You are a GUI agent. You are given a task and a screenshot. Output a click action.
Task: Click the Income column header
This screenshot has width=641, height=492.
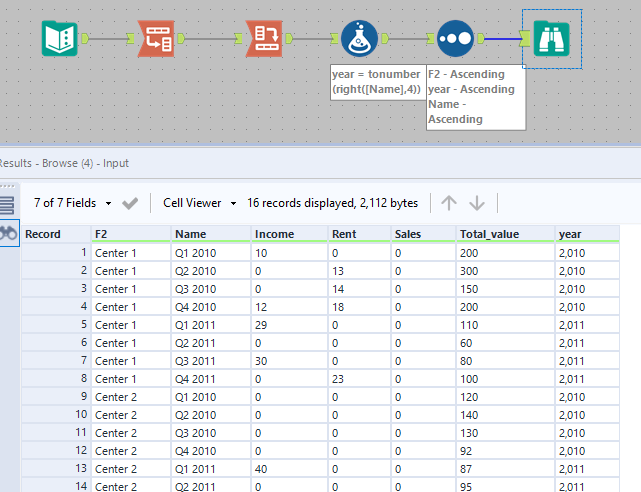click(x=289, y=234)
